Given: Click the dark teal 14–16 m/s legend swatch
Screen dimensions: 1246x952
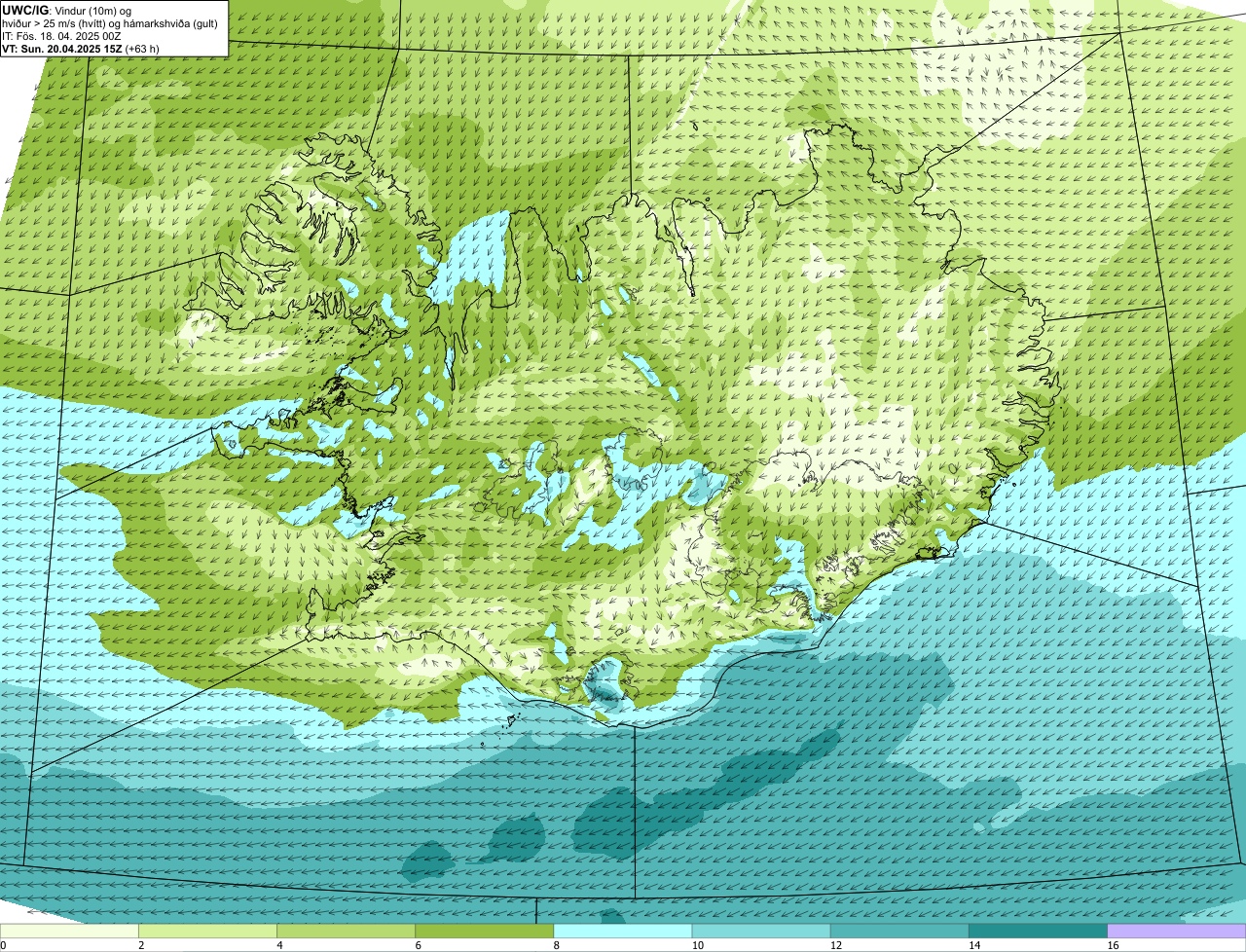Looking at the screenshot, I should (x=1039, y=931).
